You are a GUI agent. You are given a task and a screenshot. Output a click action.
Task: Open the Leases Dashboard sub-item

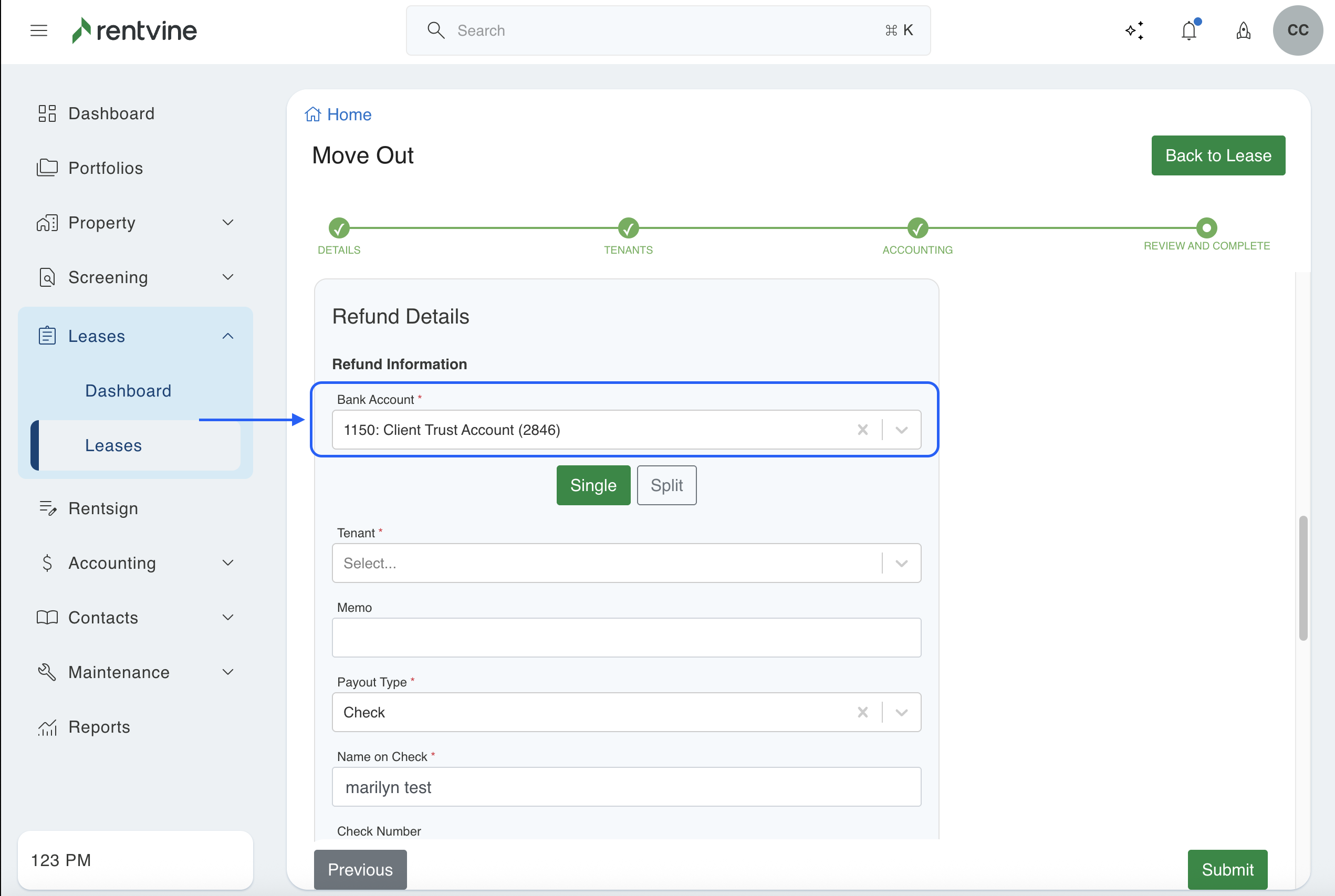[x=128, y=391]
